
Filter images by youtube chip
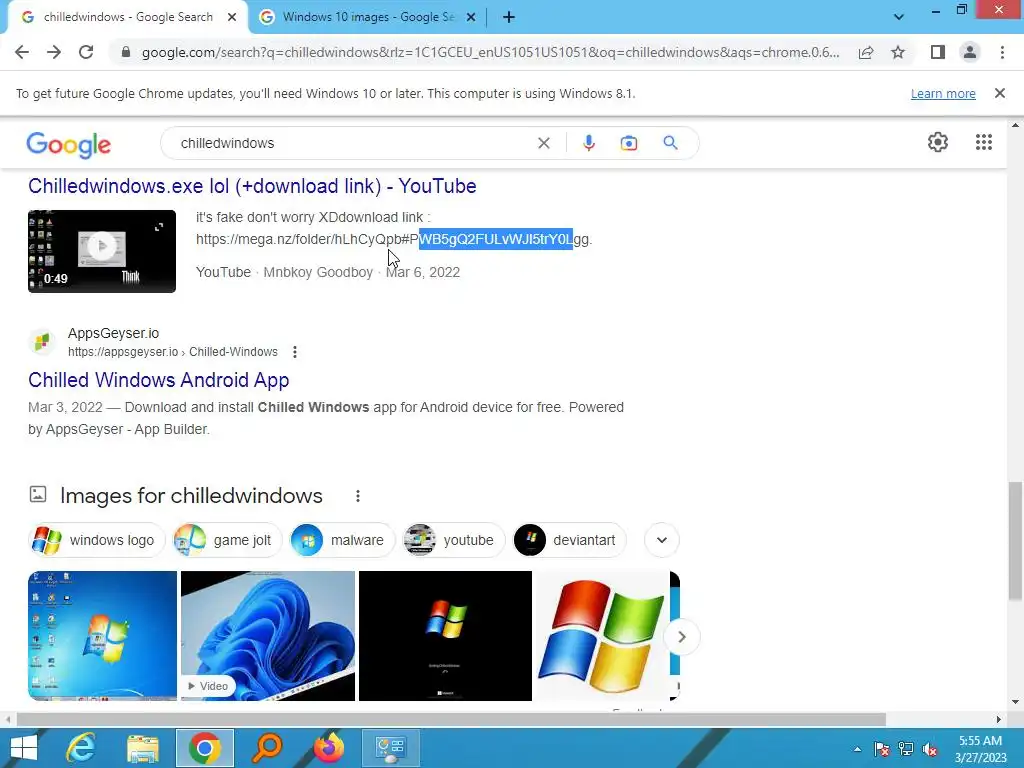[x=454, y=540]
